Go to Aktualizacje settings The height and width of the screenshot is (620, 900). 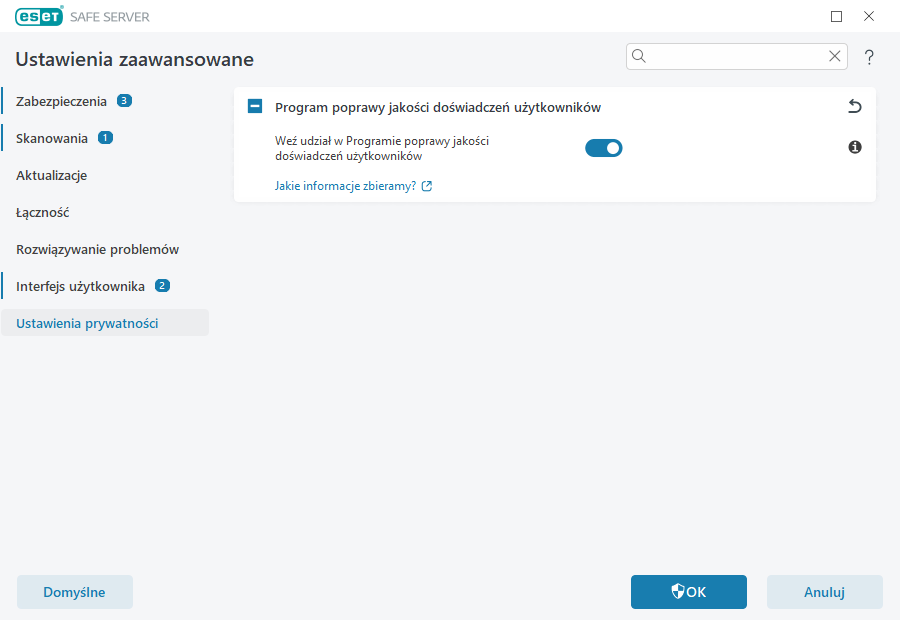50,175
